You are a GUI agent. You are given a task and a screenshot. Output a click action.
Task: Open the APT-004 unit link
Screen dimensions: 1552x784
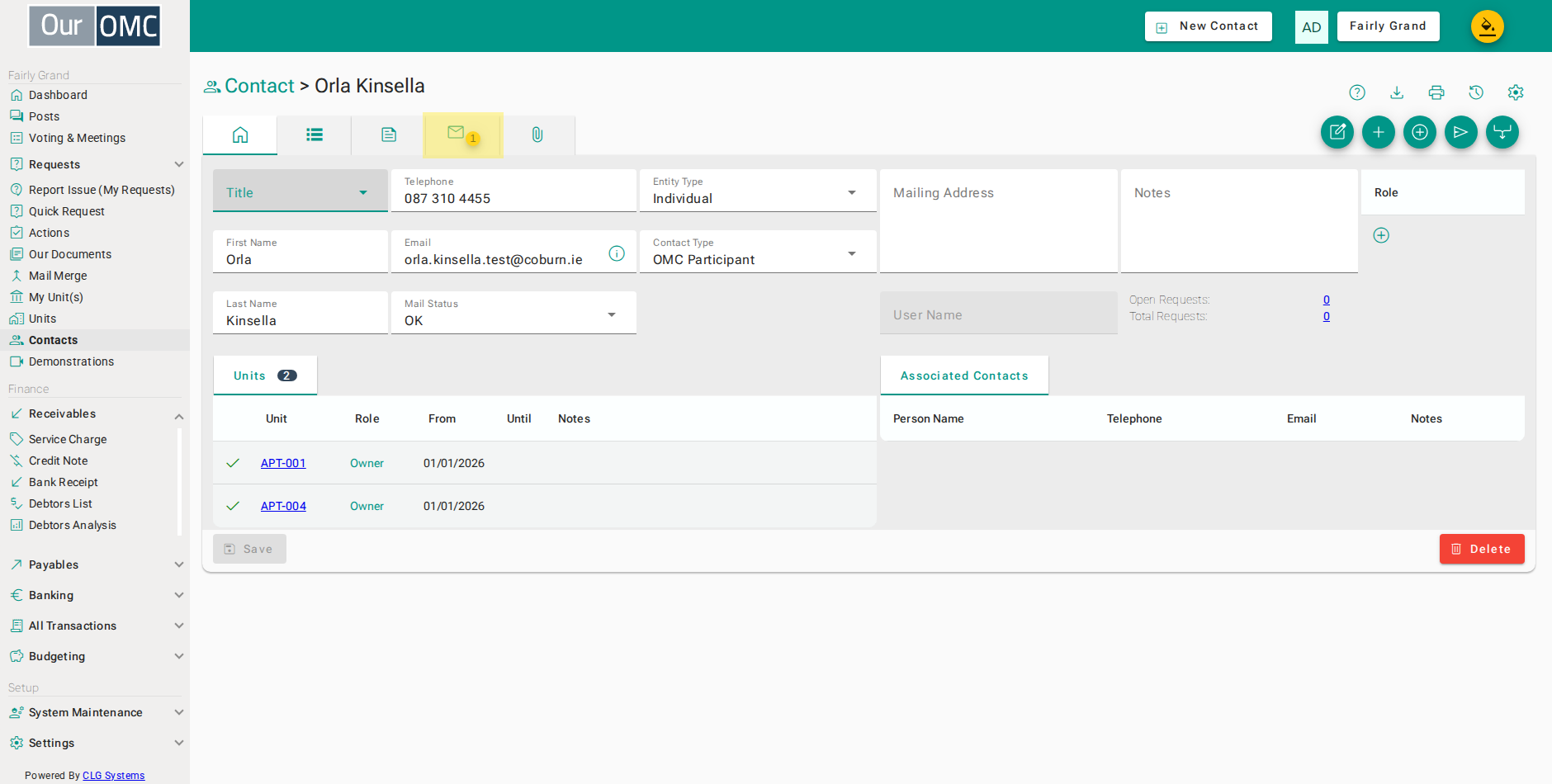point(283,506)
